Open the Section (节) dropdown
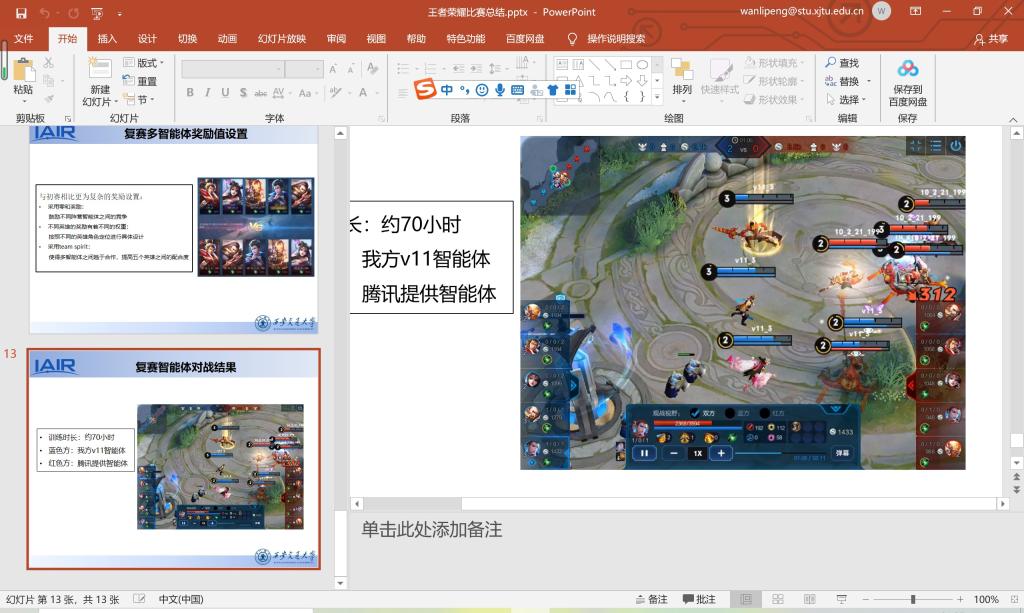1024x613 pixels. [145, 100]
